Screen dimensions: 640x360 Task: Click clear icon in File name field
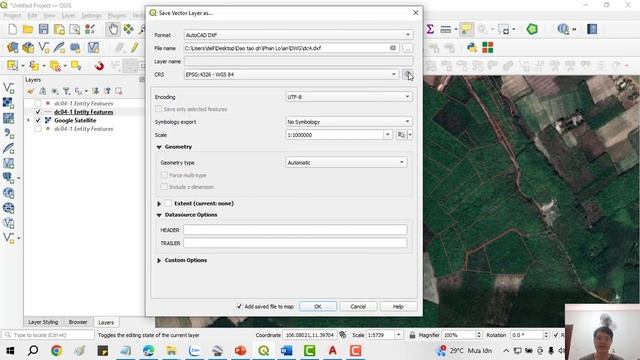tap(393, 48)
